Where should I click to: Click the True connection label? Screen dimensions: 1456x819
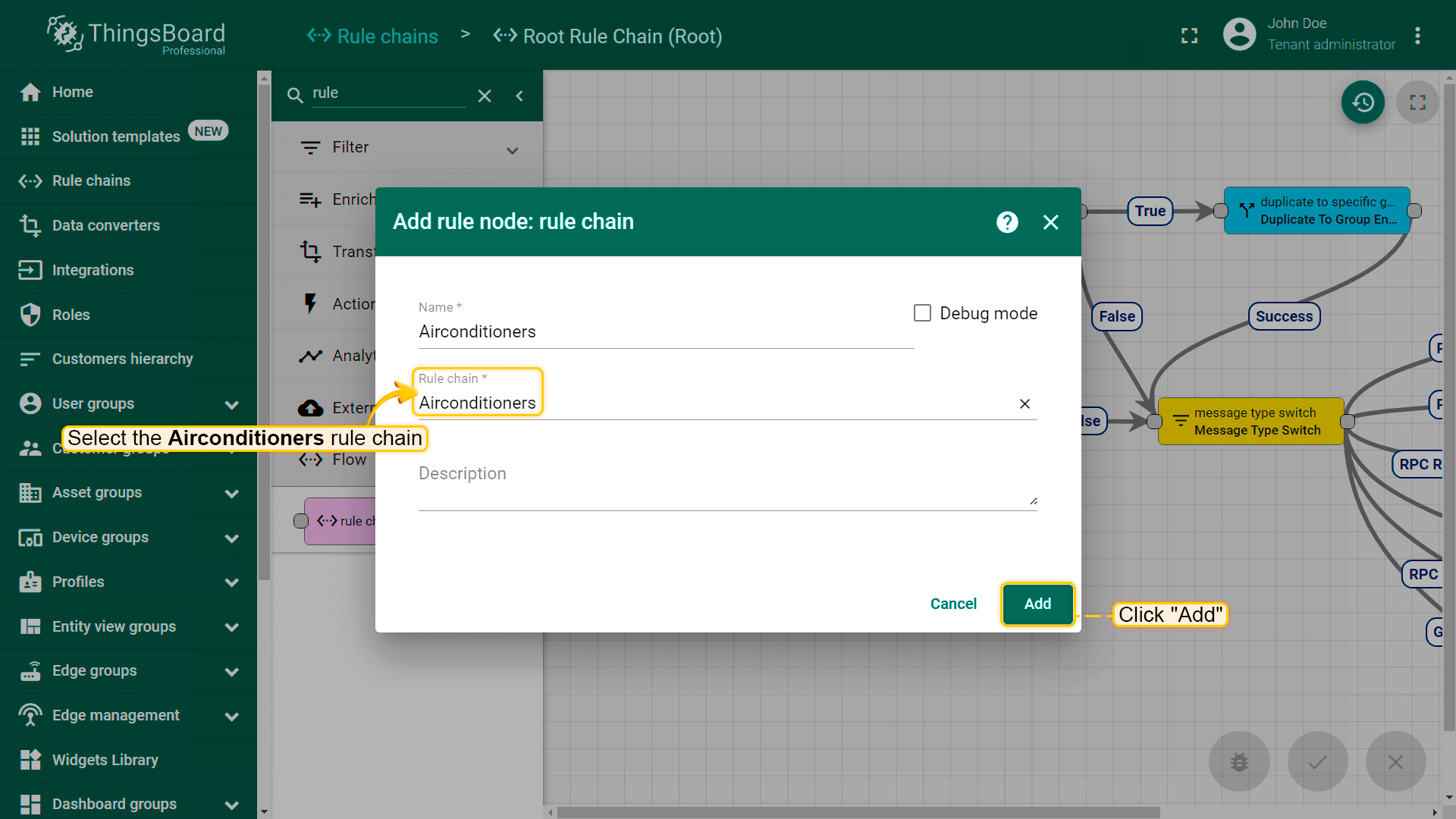(1150, 211)
